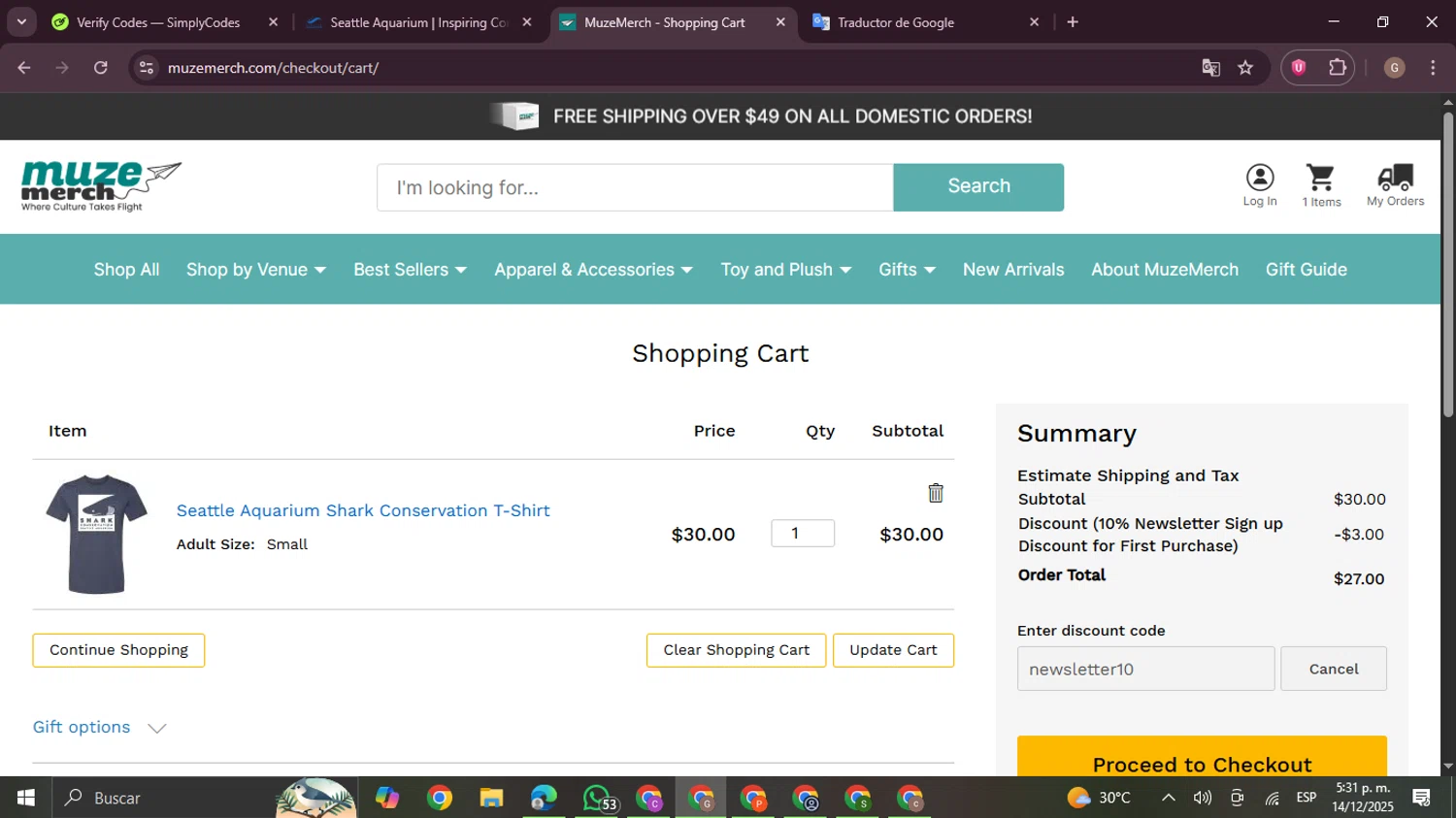
Task: Open the shopping cart items icon
Action: click(x=1321, y=184)
